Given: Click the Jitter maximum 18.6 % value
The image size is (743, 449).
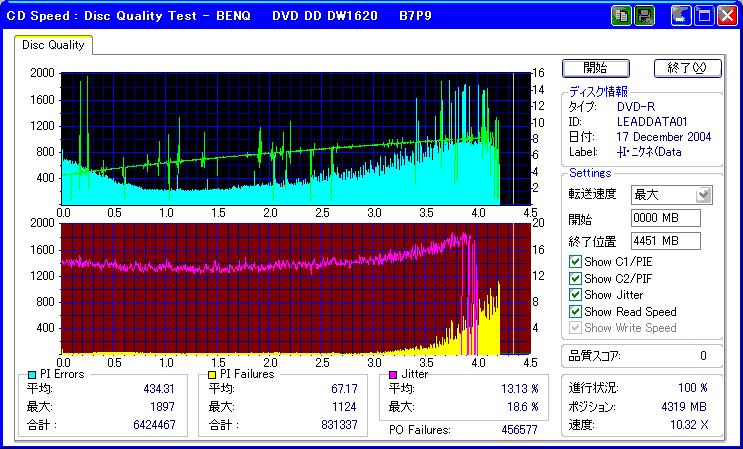Looking at the screenshot, I should [523, 406].
